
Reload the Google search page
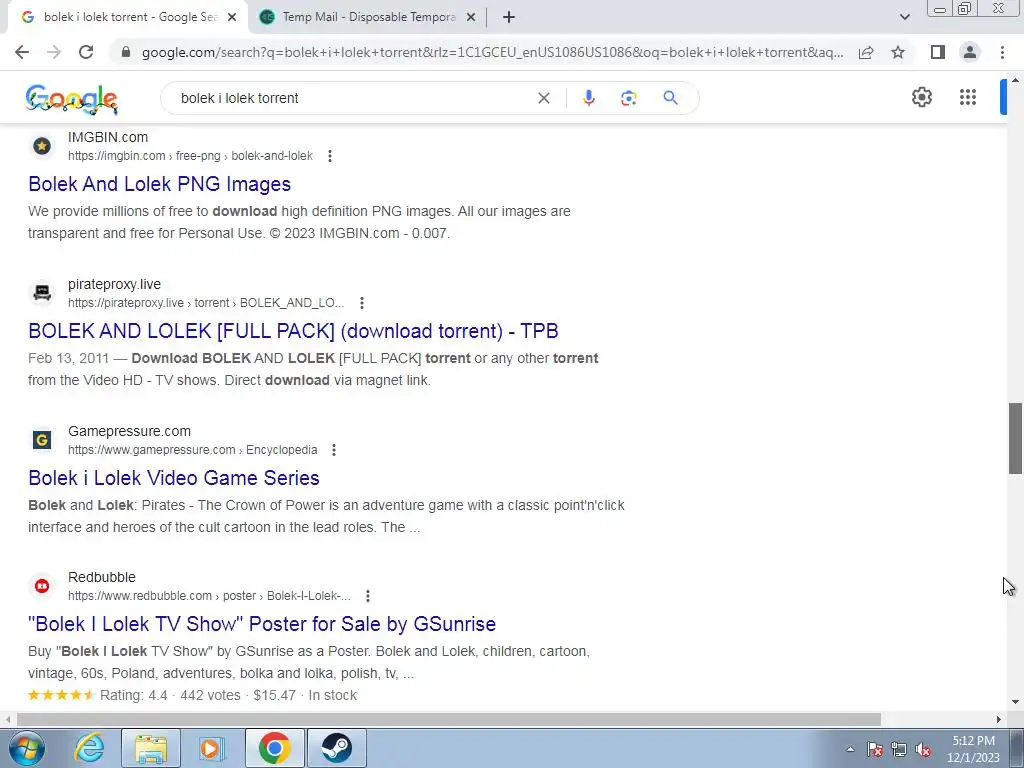pos(86,52)
